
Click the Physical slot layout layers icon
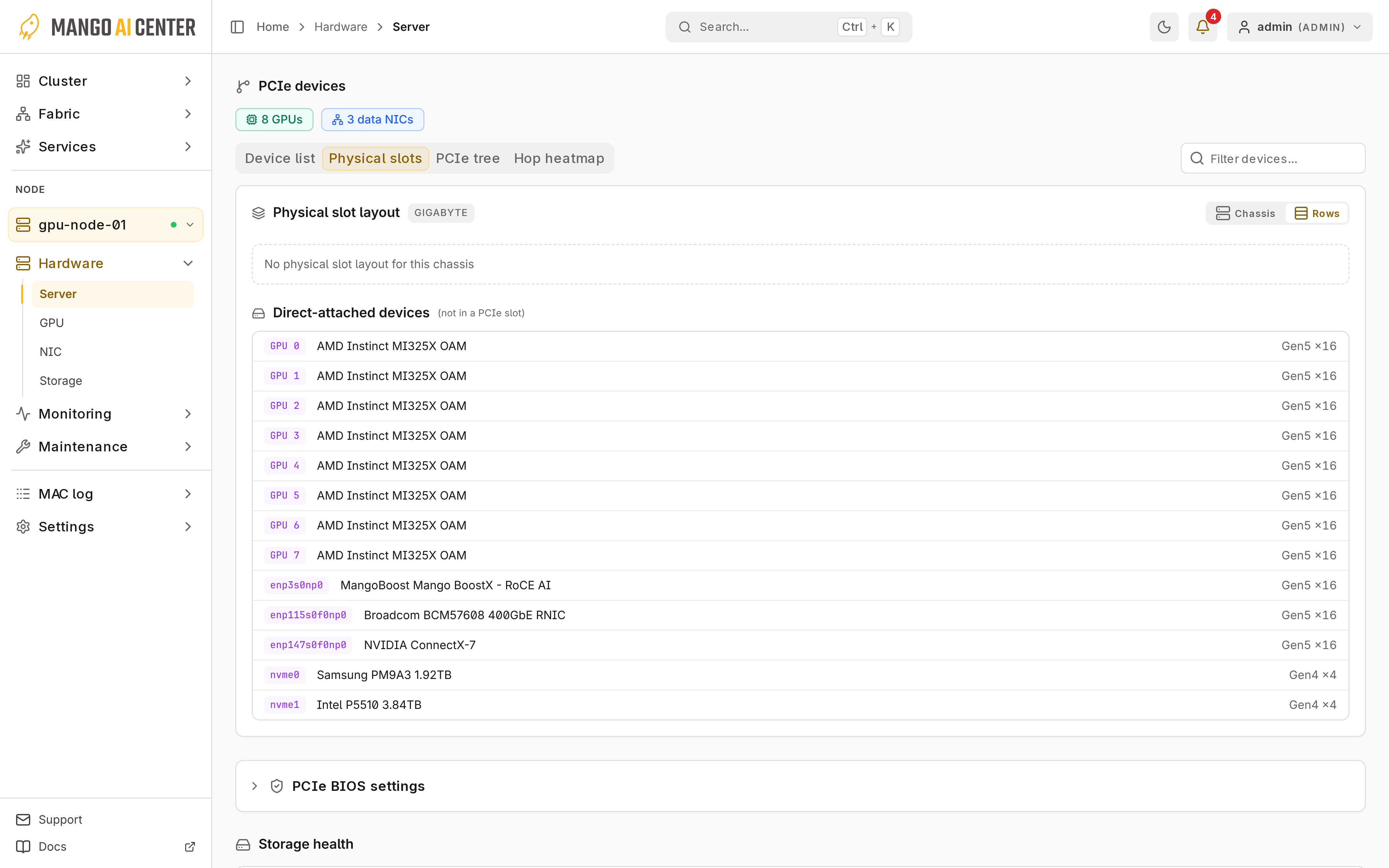coord(258,213)
